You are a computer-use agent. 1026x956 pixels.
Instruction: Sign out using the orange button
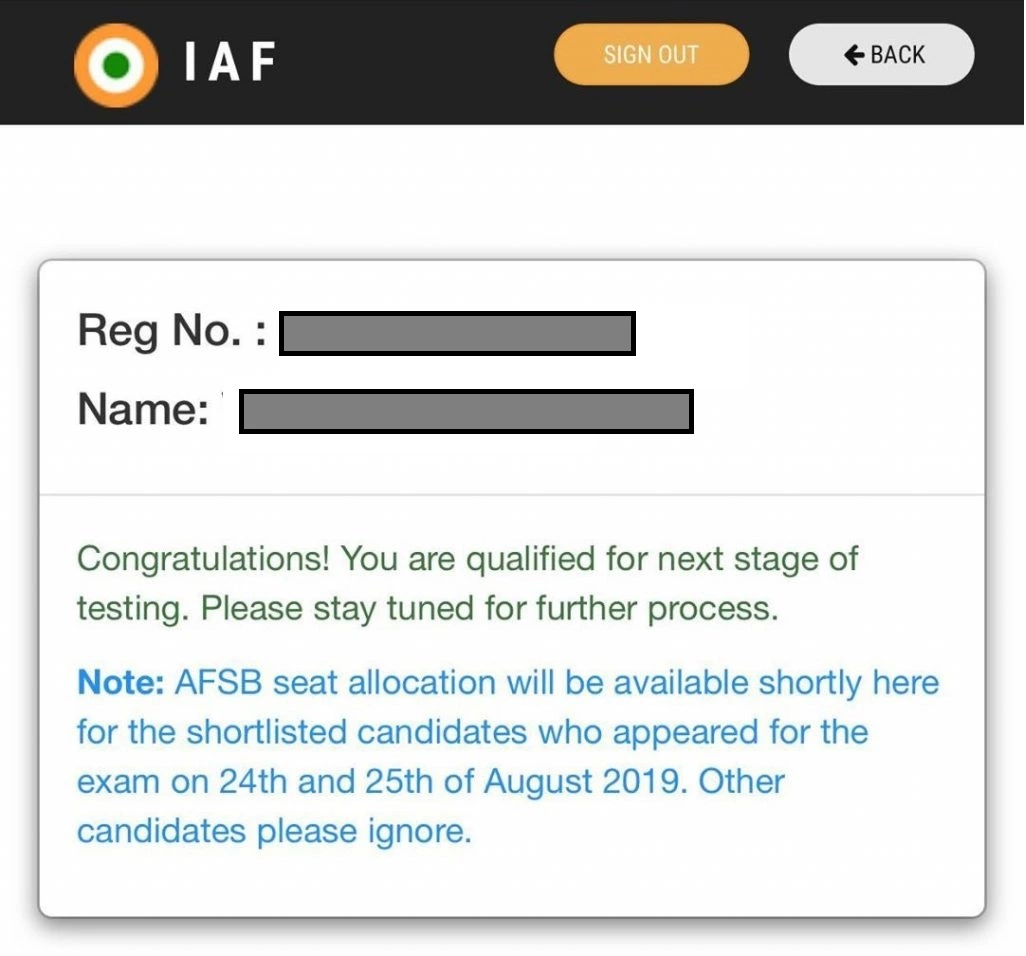point(651,54)
